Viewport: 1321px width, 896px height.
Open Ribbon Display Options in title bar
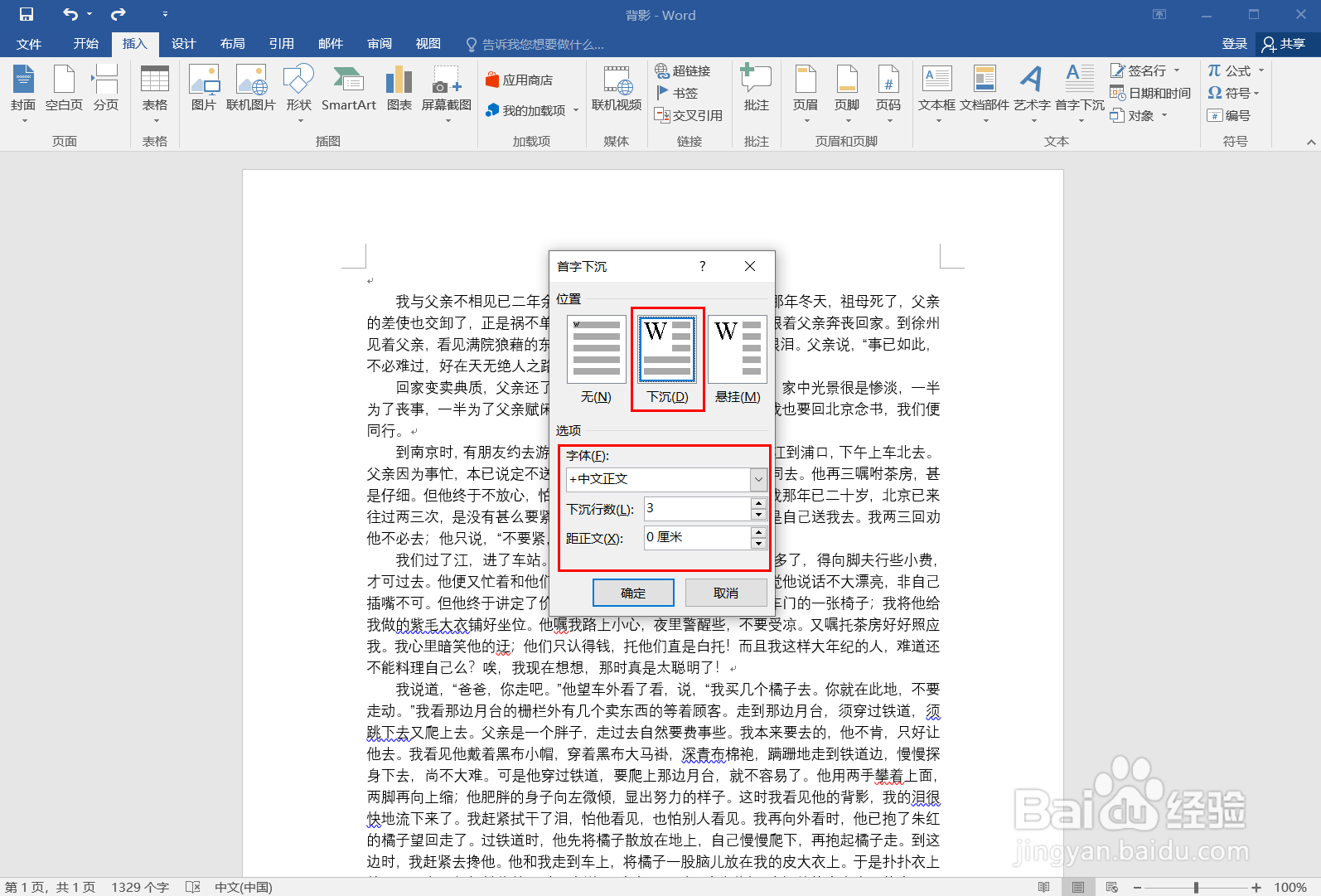click(x=1159, y=14)
